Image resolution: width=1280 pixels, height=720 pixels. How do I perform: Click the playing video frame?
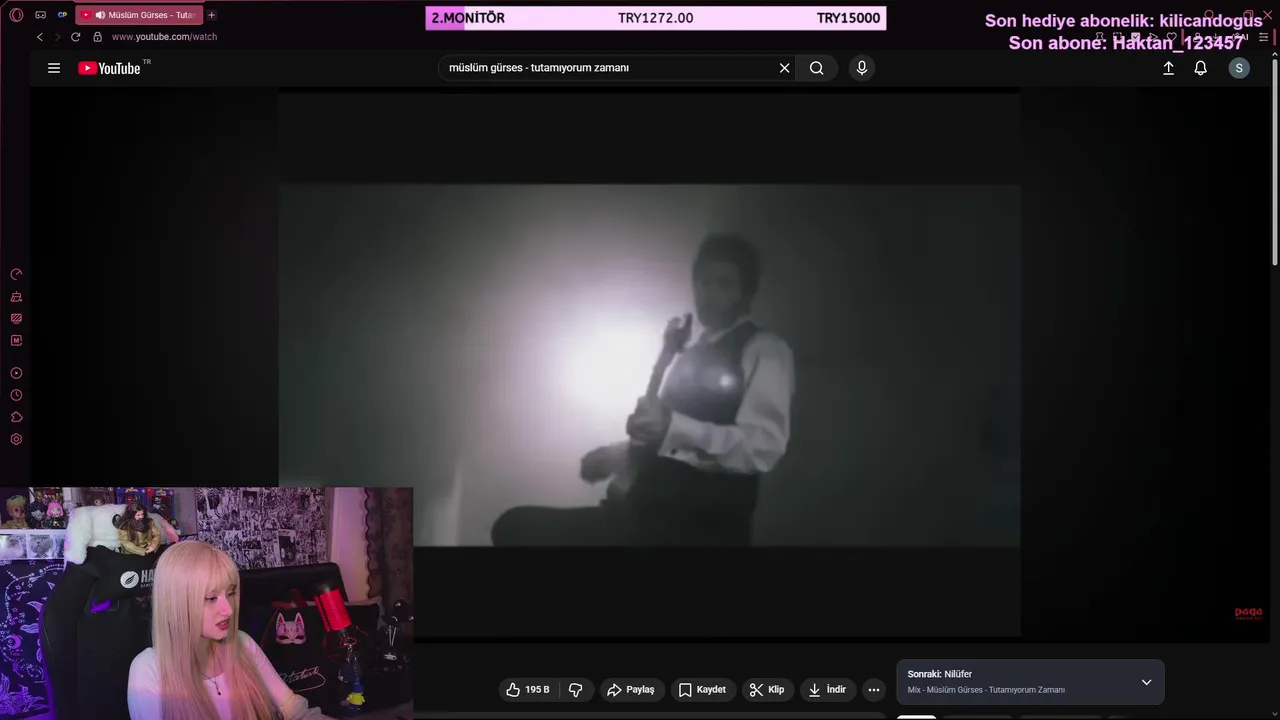click(649, 365)
